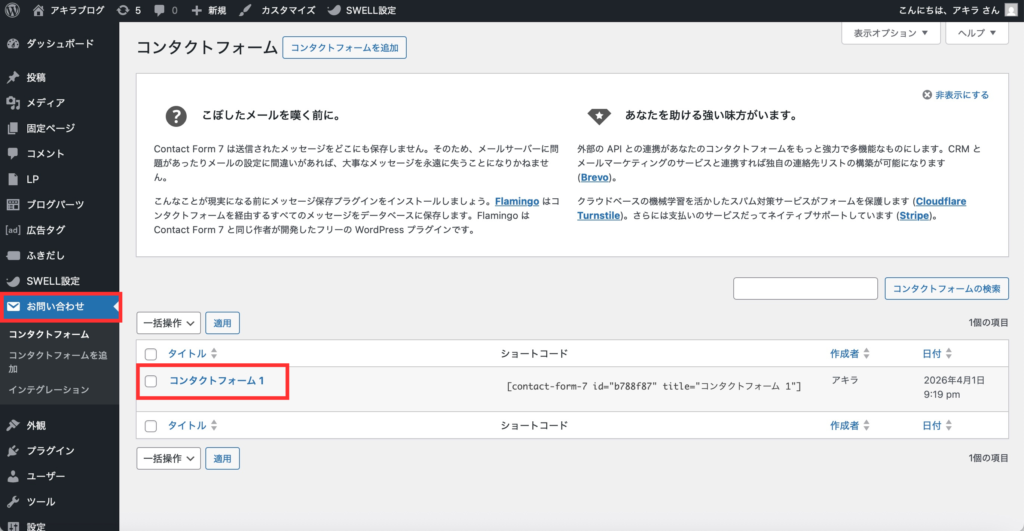Toggle the select-all checkbox in table footer
This screenshot has height=531, width=1024.
click(x=151, y=426)
